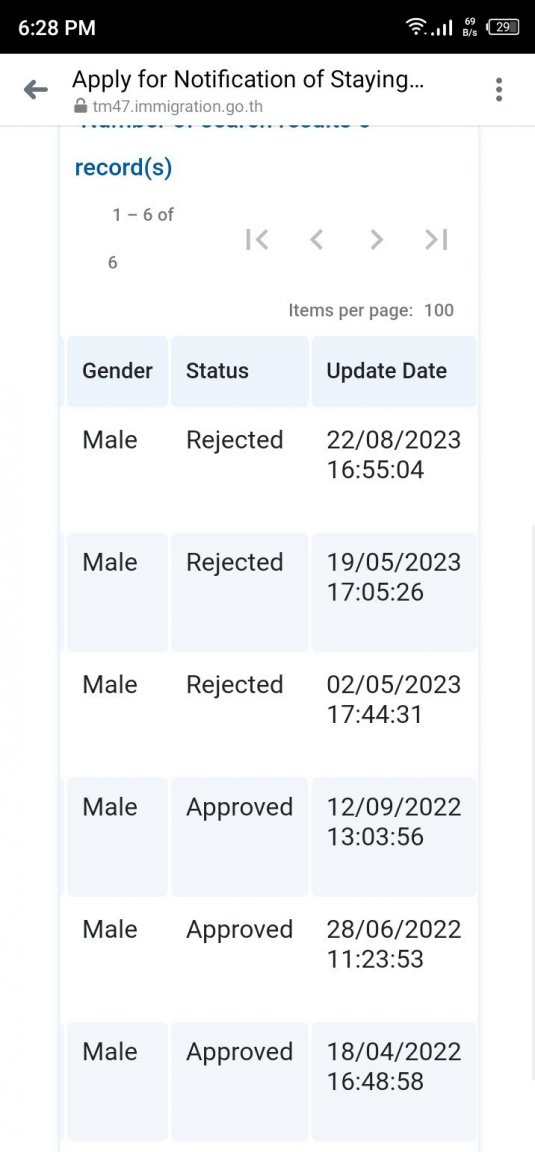Select the row approved on 28/06/2022
This screenshot has height=1152, width=535.
click(x=271, y=959)
